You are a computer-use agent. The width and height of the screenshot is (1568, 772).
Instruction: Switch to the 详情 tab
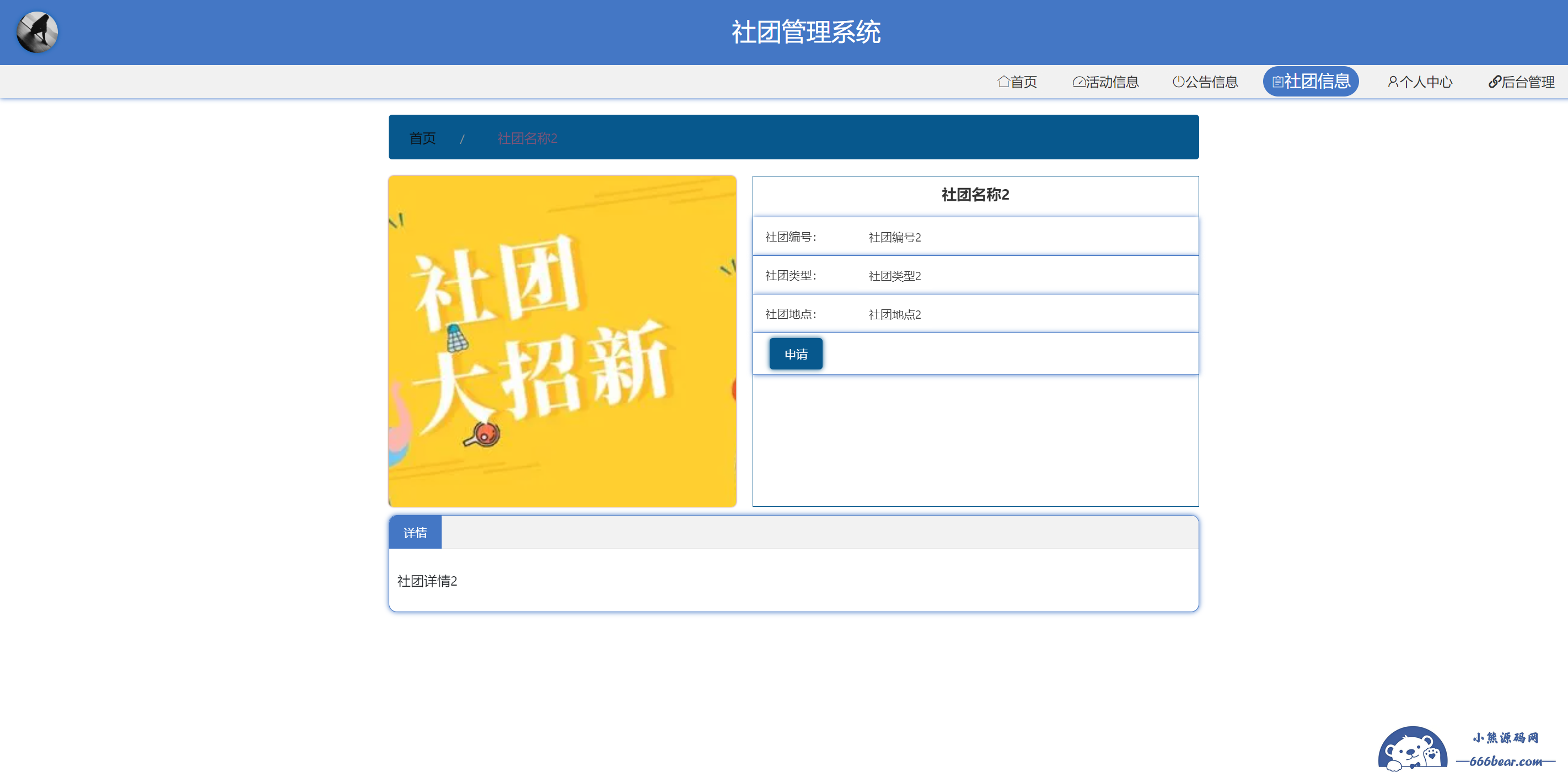(415, 533)
